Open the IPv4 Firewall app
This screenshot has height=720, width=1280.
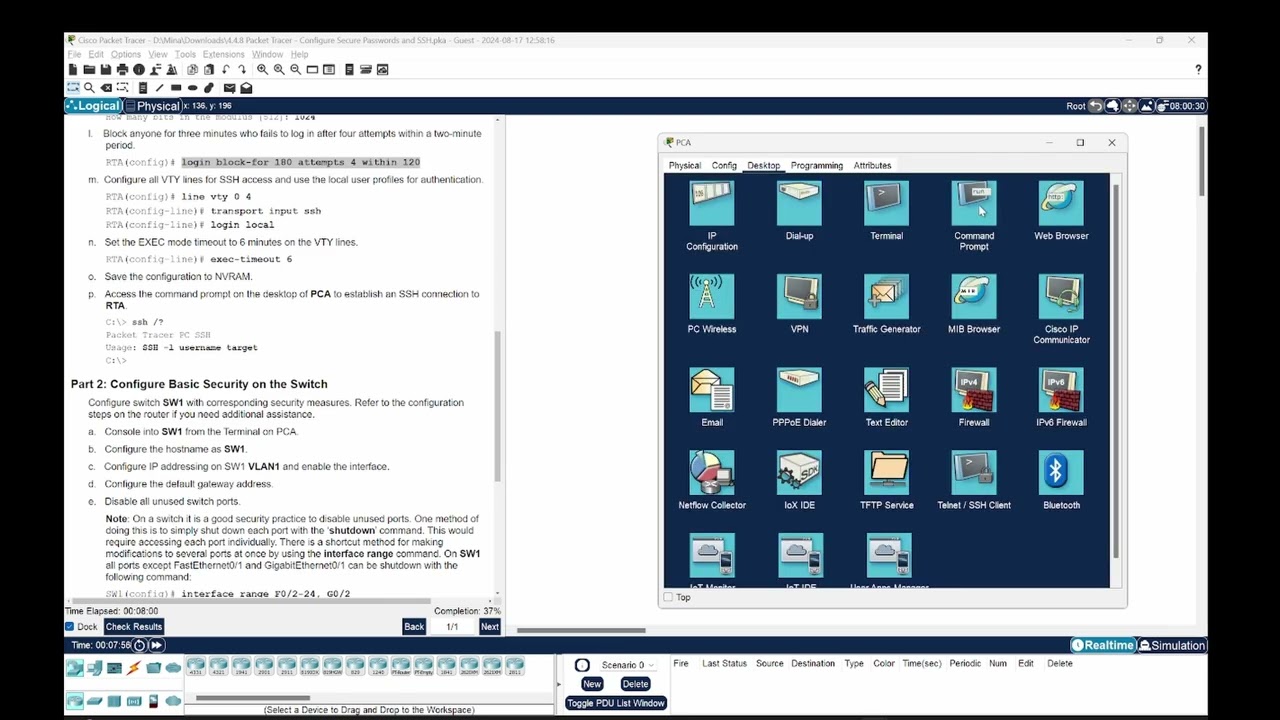point(973,390)
